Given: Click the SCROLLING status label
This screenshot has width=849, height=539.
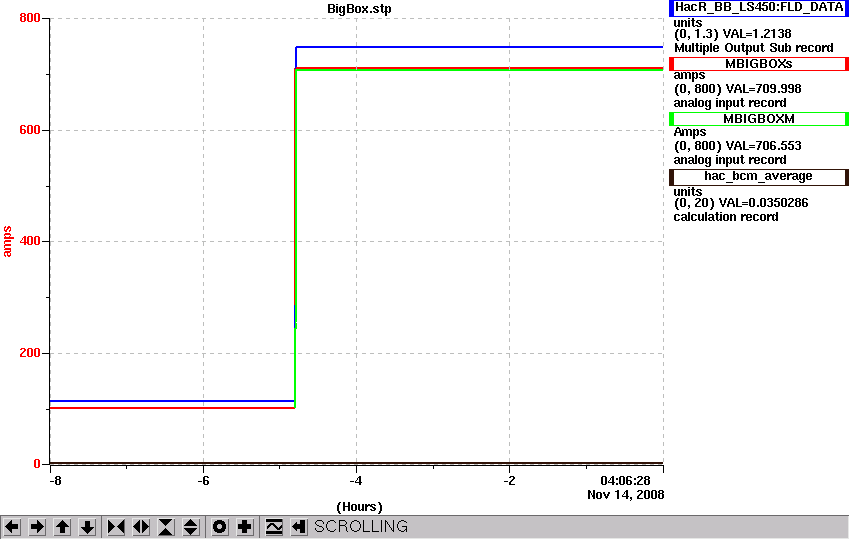Looking at the screenshot, I should click(x=361, y=527).
